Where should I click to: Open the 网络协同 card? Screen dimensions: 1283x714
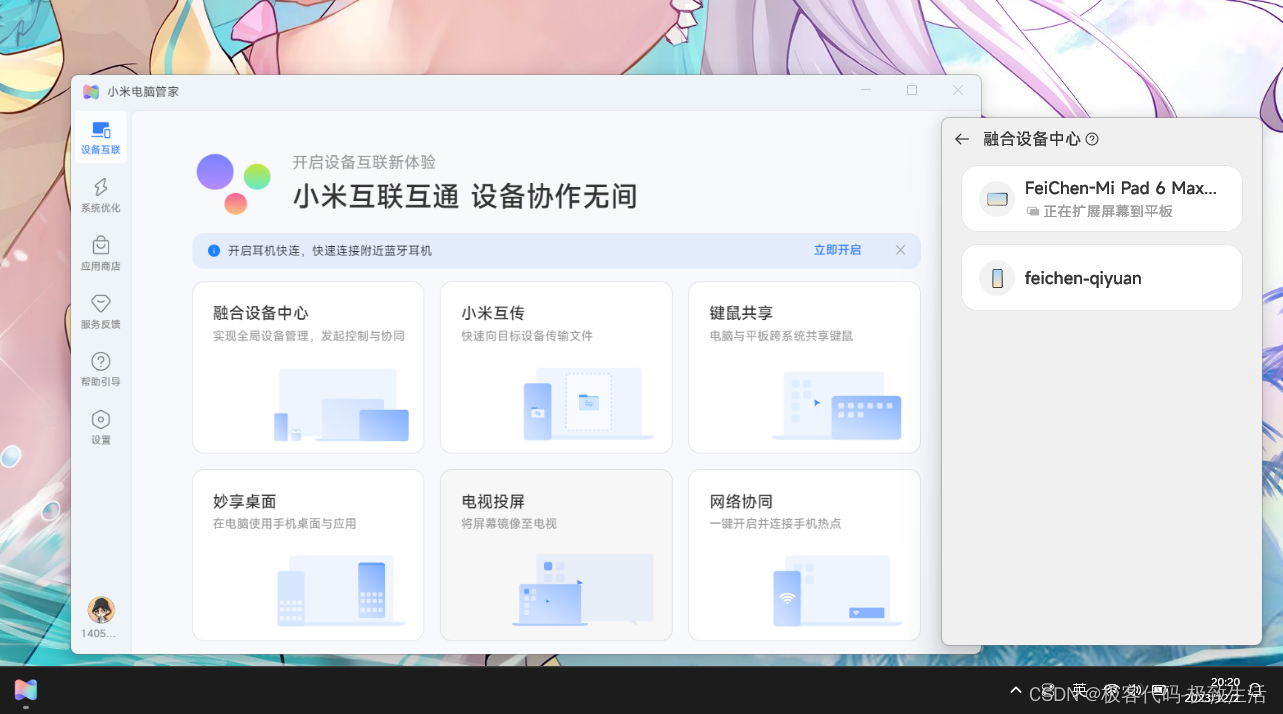click(804, 555)
